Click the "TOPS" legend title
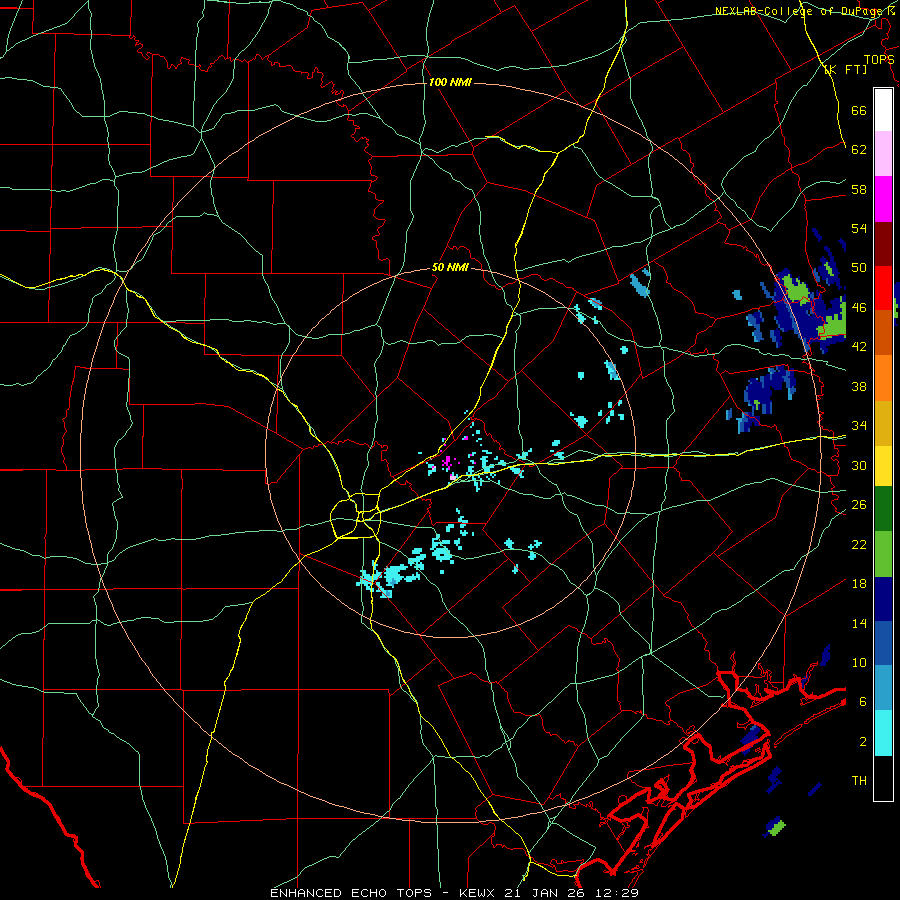Image resolution: width=900 pixels, height=900 pixels. point(879,60)
